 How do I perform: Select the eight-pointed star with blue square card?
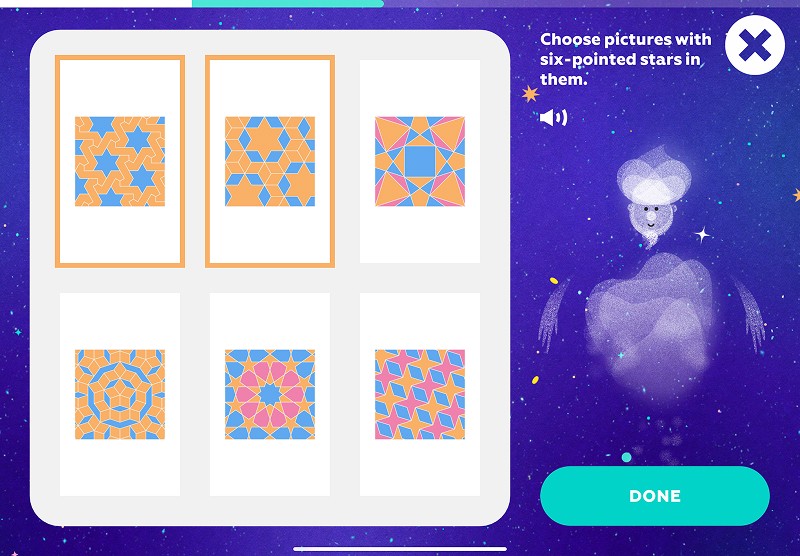[420, 161]
